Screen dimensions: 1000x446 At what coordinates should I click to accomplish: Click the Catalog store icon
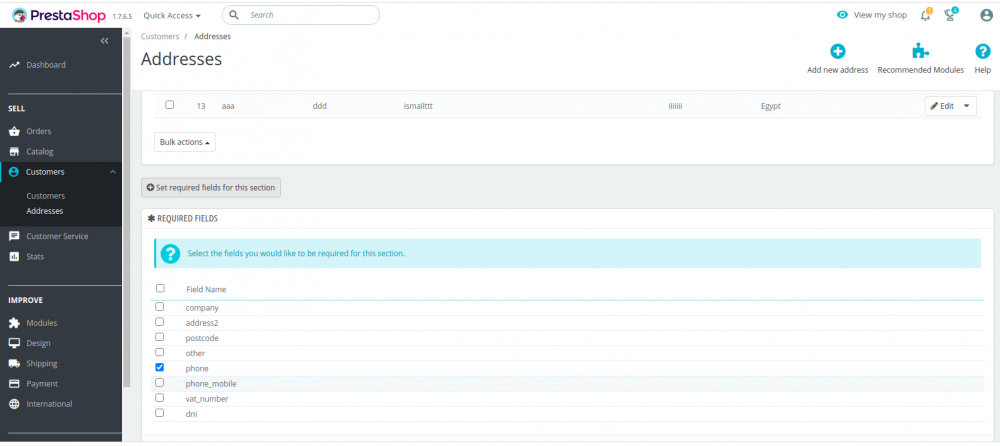14,152
